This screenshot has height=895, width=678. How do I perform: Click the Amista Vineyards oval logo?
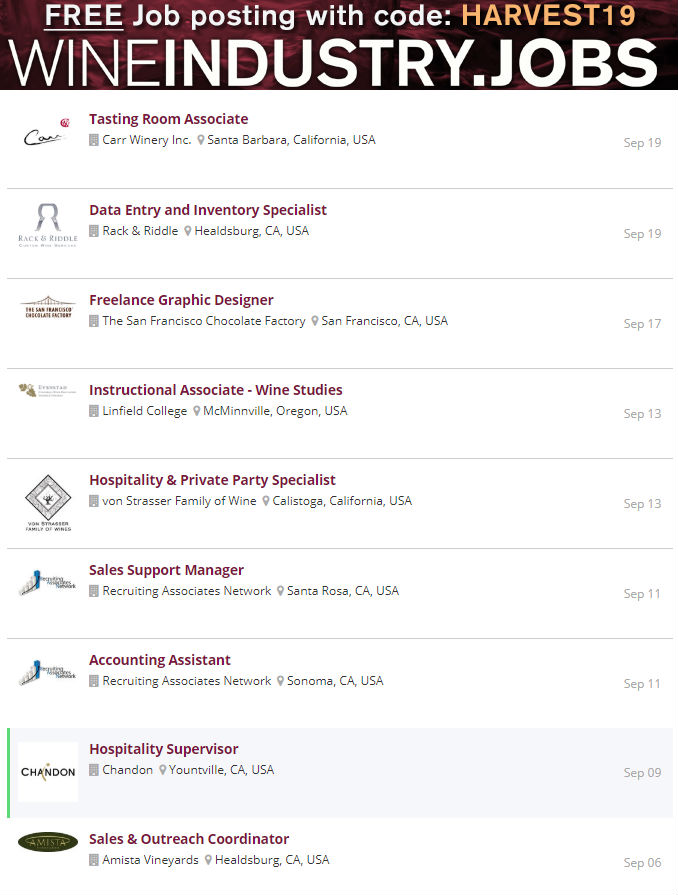pos(47,842)
